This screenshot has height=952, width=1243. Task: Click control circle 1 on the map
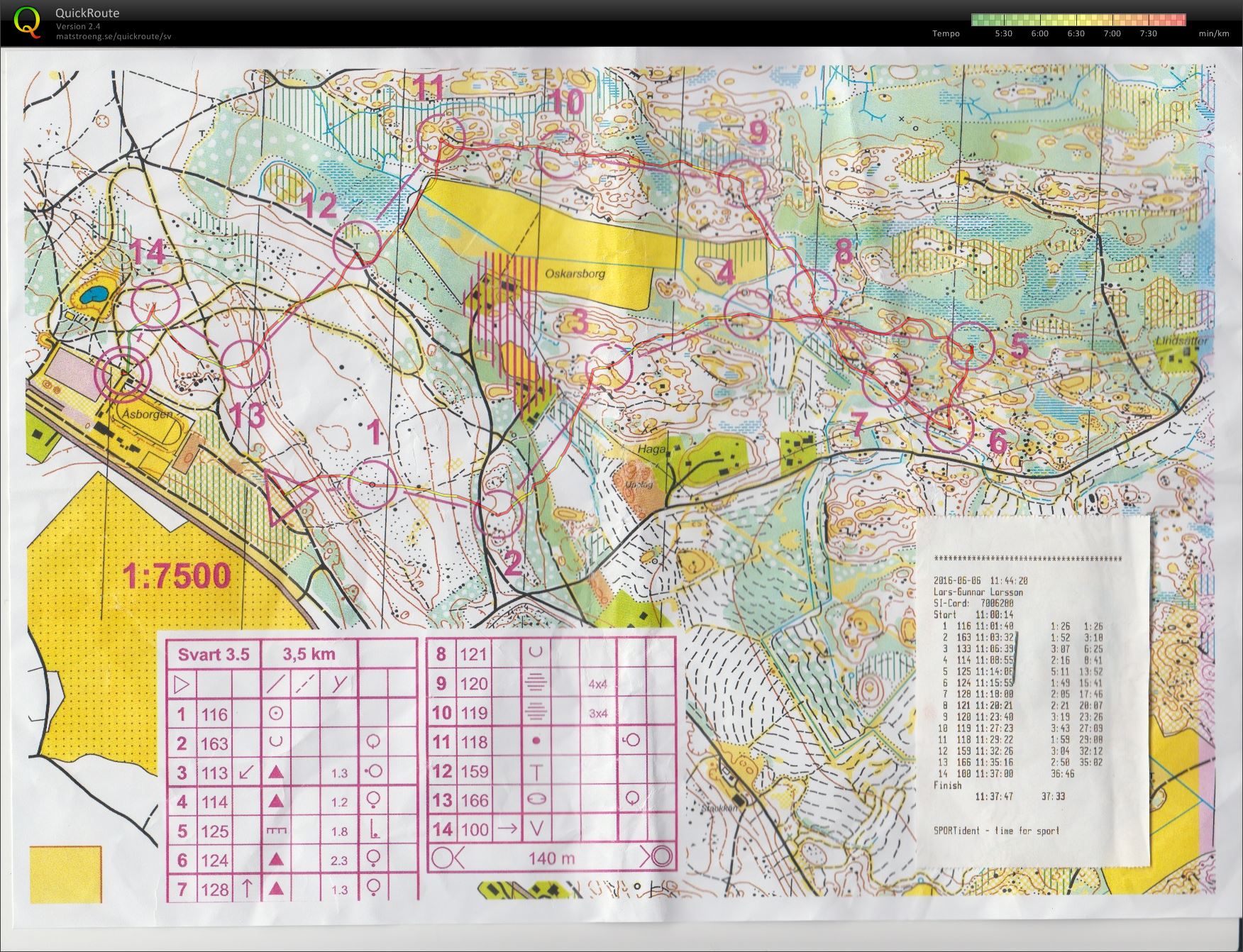point(372,485)
